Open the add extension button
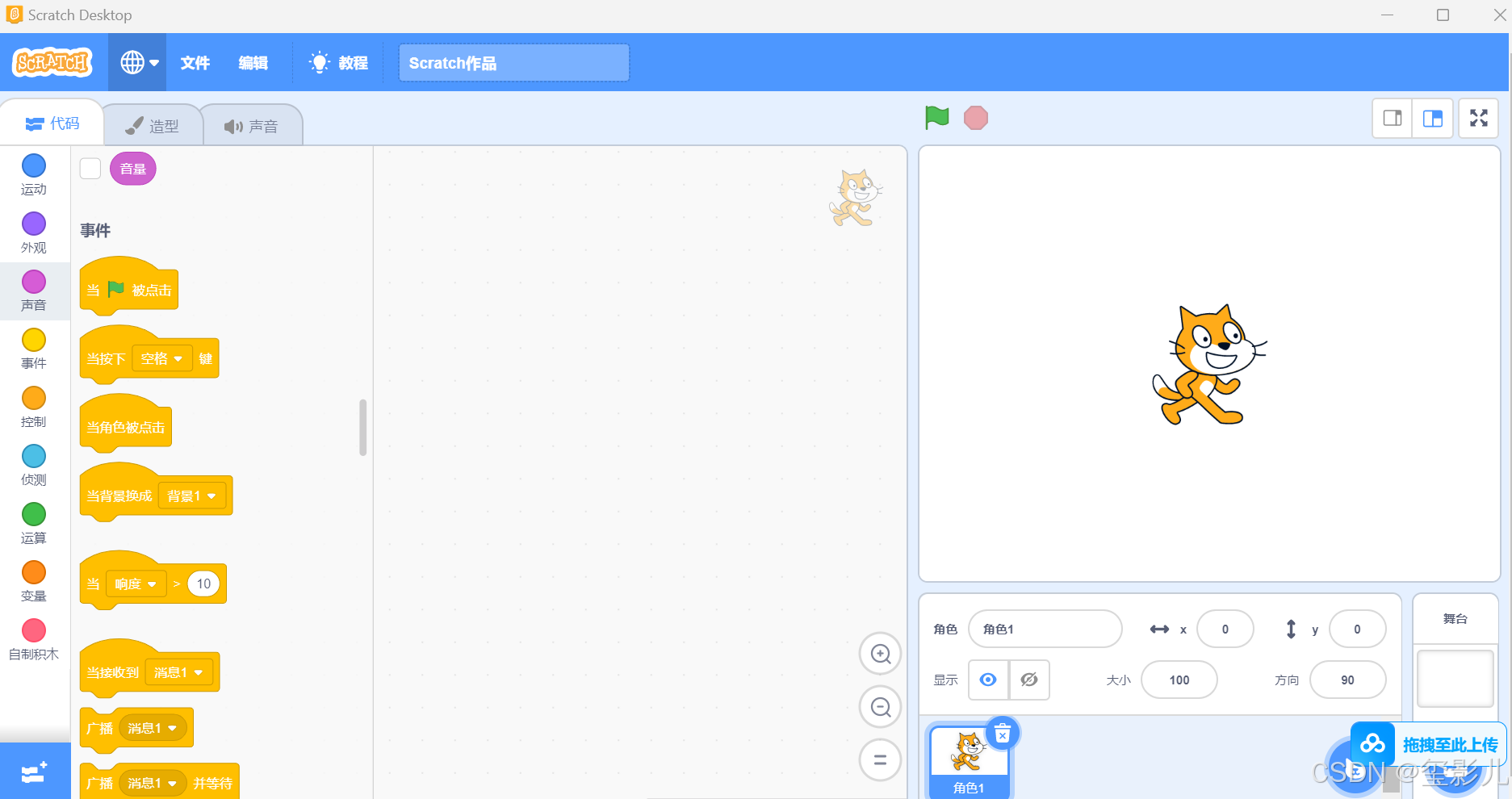 pos(35,772)
